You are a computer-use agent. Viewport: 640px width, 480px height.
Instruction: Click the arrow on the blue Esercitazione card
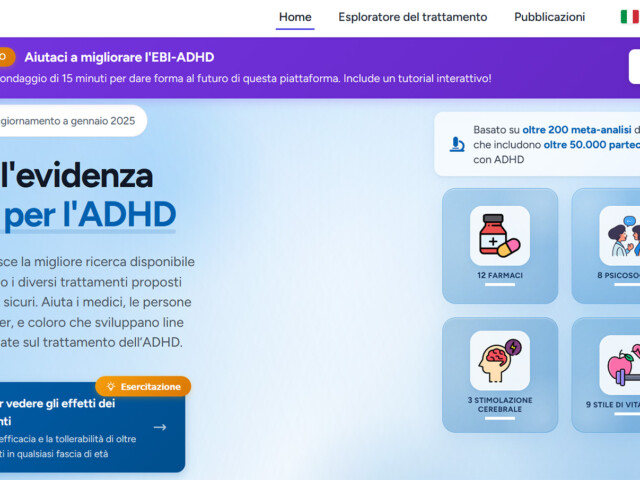160,427
